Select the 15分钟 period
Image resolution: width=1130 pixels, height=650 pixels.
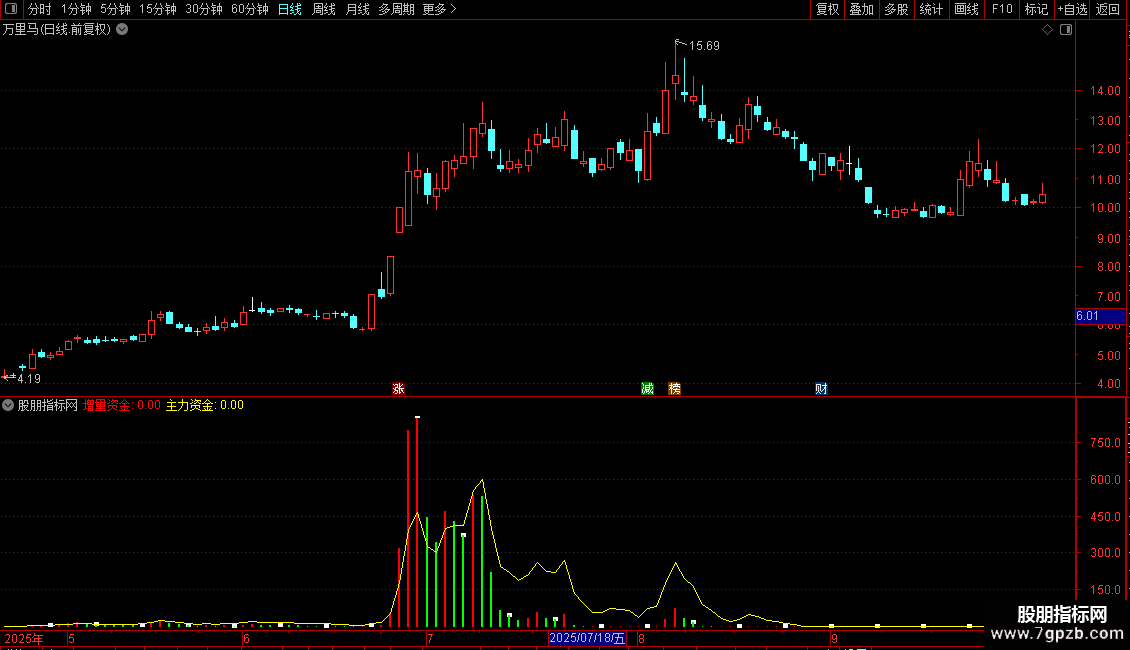coord(157,9)
